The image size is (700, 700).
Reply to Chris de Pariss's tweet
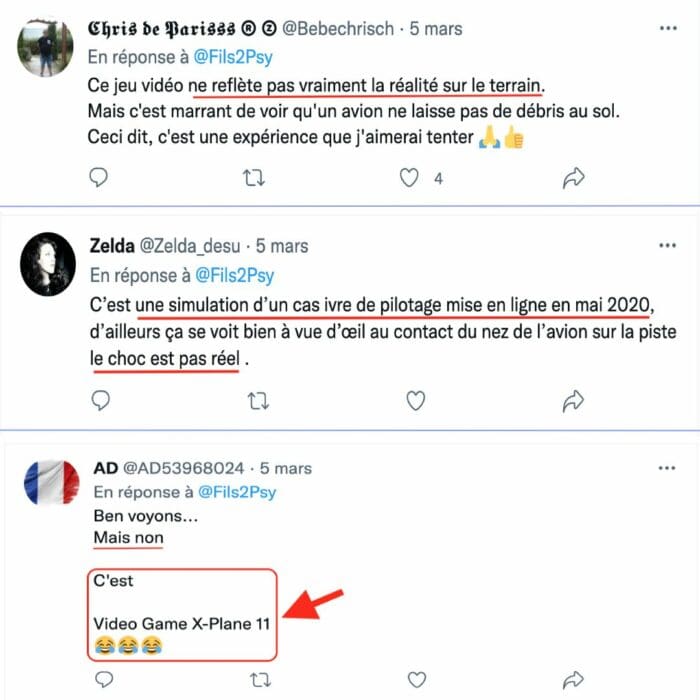pos(98,177)
